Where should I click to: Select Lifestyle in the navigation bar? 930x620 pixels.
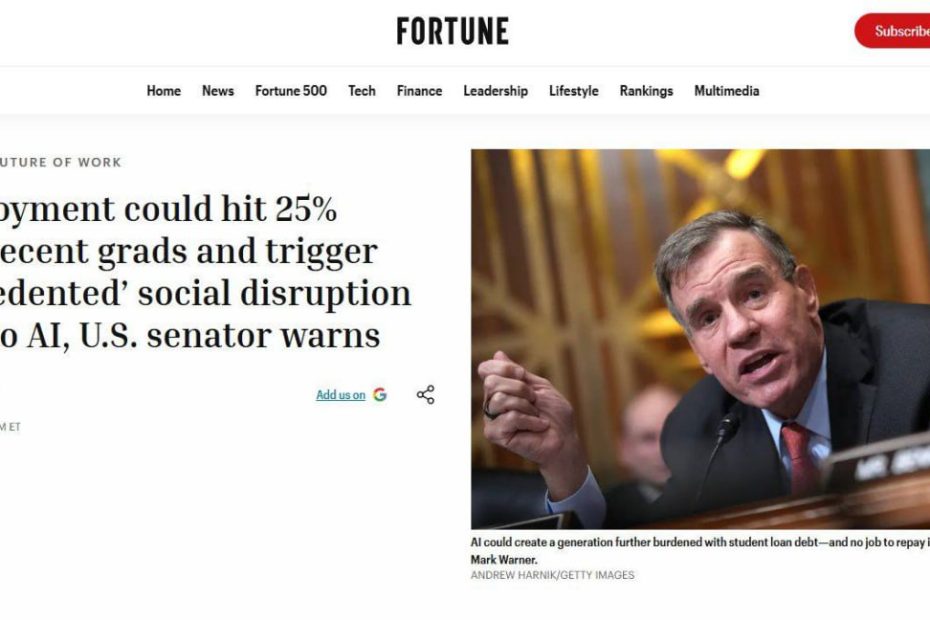coord(574,91)
